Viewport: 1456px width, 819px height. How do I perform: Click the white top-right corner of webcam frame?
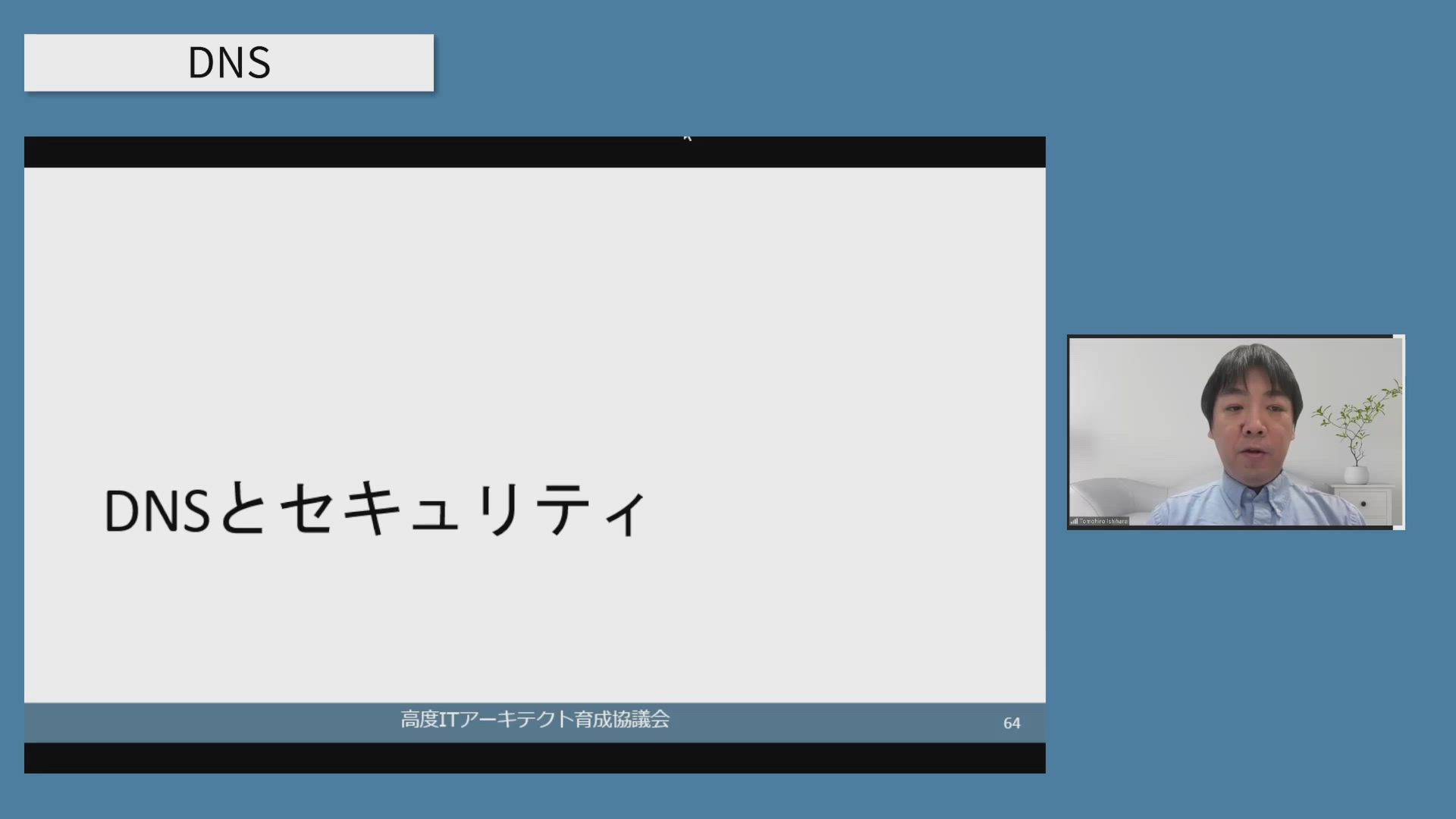point(1399,337)
